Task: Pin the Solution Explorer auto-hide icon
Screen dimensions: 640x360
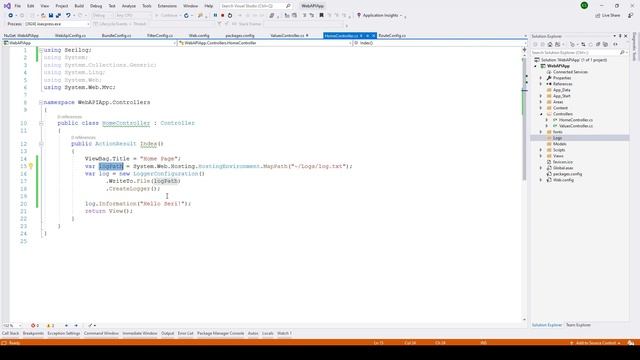Action: click(x=620, y=36)
